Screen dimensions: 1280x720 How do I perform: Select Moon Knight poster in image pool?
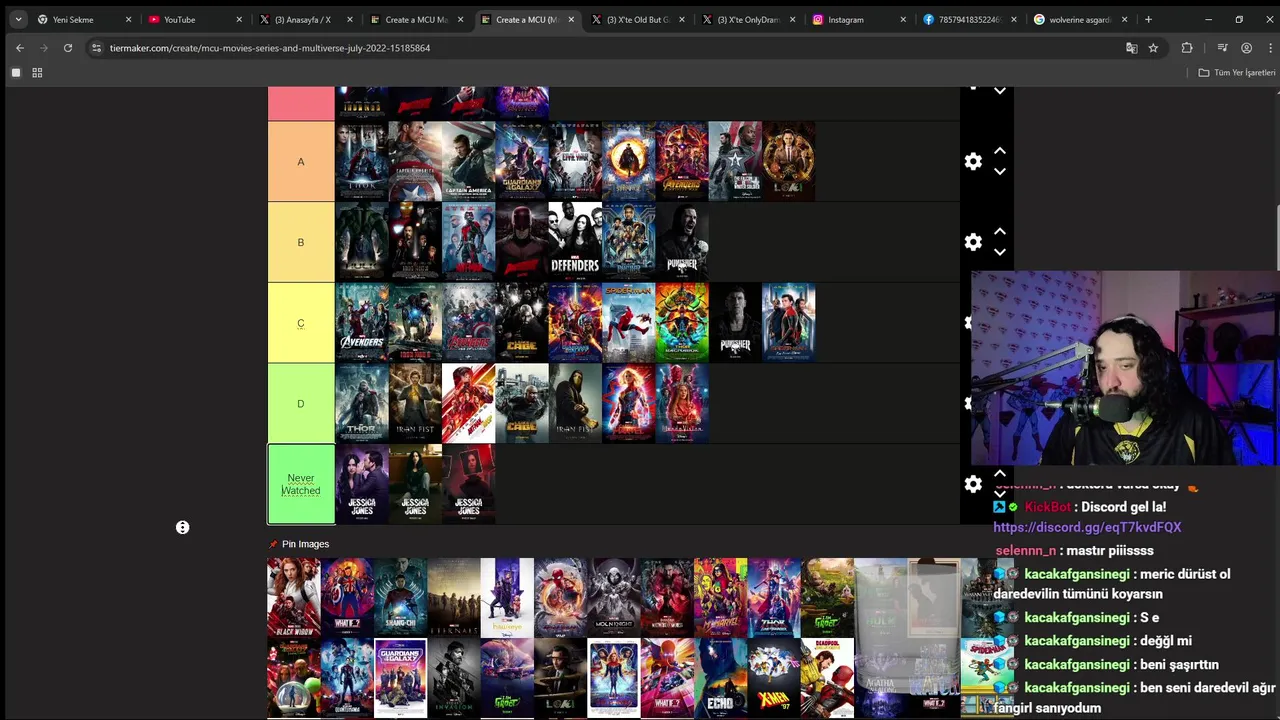pos(614,598)
